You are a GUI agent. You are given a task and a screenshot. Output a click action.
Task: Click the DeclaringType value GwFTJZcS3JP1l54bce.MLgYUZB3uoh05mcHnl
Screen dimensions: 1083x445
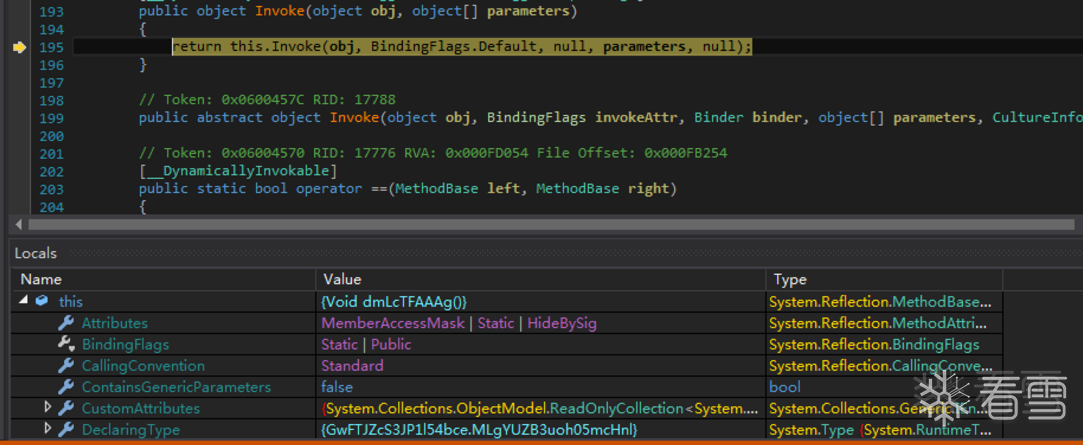(x=479, y=430)
